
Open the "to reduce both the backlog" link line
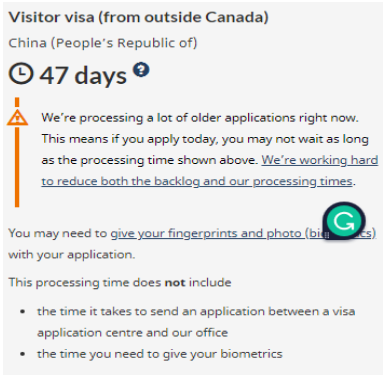pyautogui.click(x=197, y=181)
